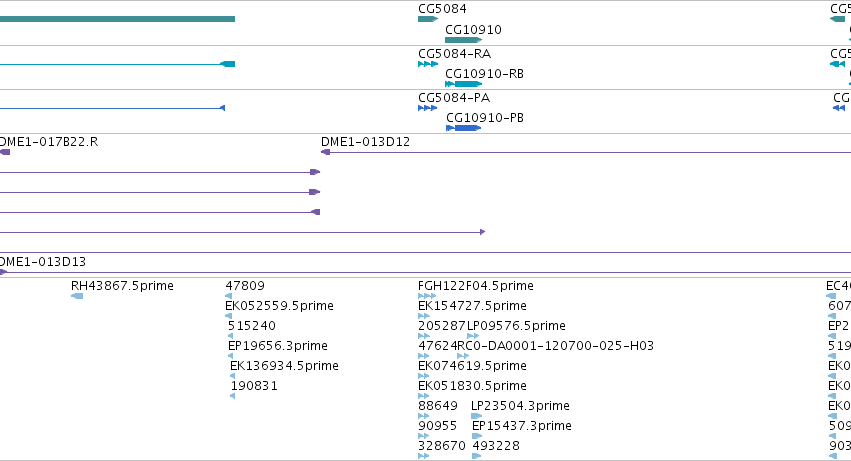Open the DME1-017B22.R feature label

[49, 142]
